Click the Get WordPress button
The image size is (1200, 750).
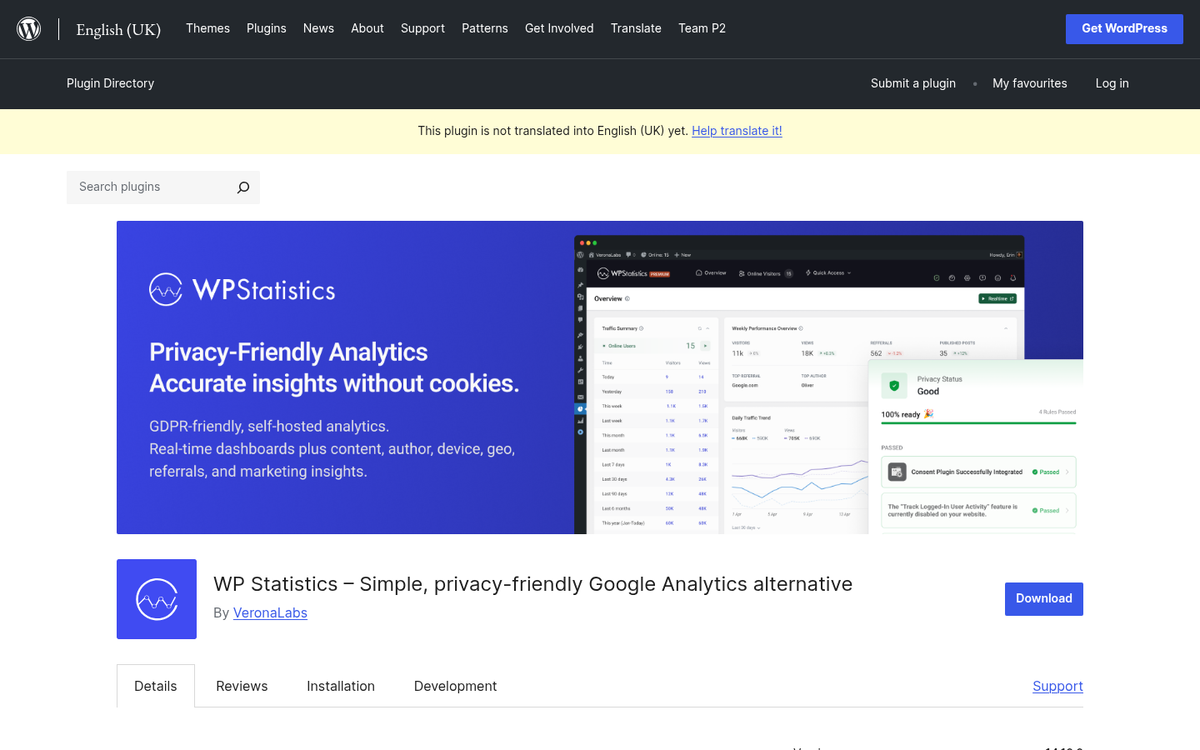click(x=1124, y=28)
